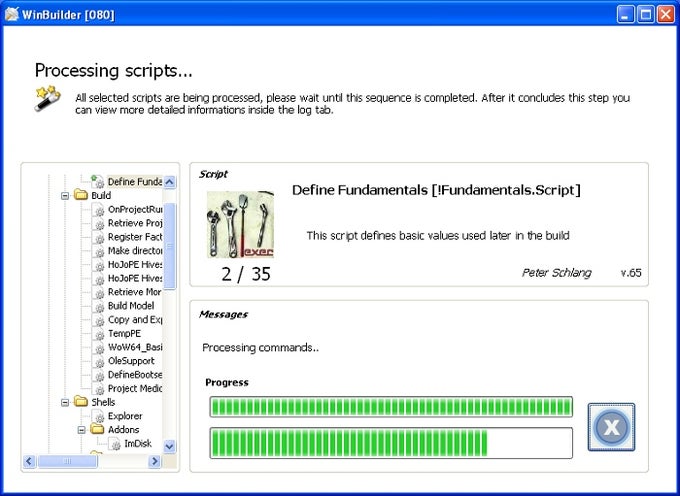
Task: Maximize the WinBuilder window
Action: tap(645, 15)
